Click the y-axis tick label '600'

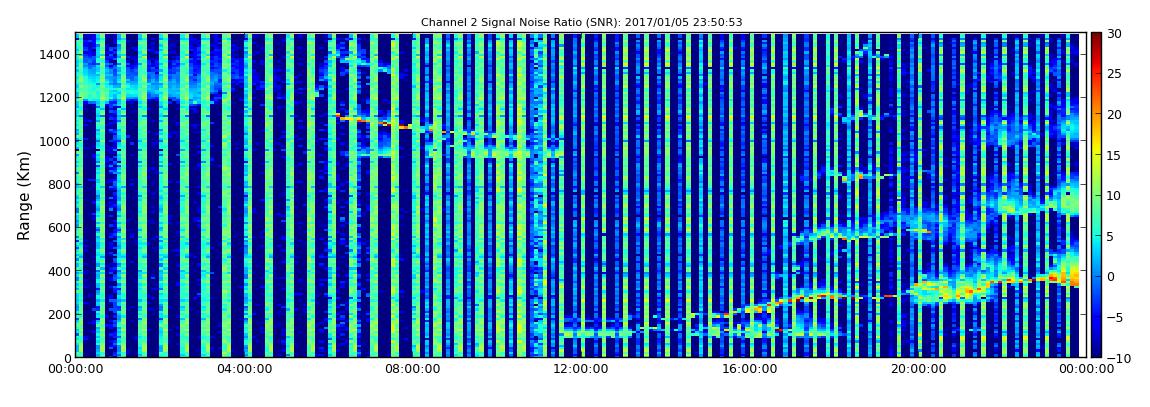[60, 227]
